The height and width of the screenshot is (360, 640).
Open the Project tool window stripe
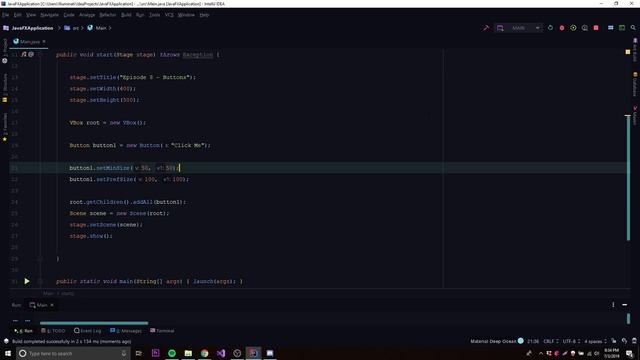5,51
